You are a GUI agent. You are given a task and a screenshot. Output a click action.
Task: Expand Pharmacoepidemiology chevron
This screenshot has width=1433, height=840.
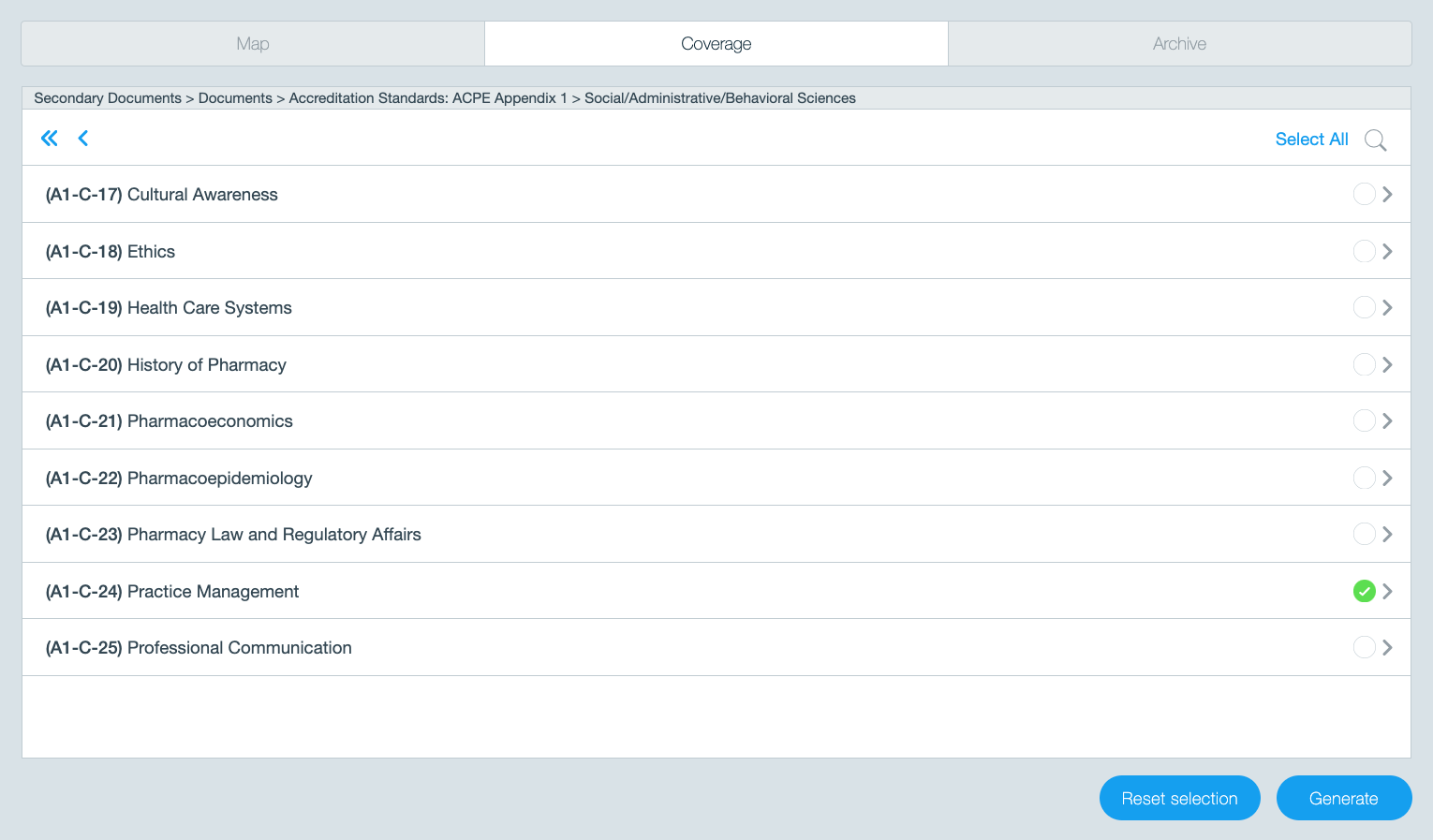[1388, 478]
